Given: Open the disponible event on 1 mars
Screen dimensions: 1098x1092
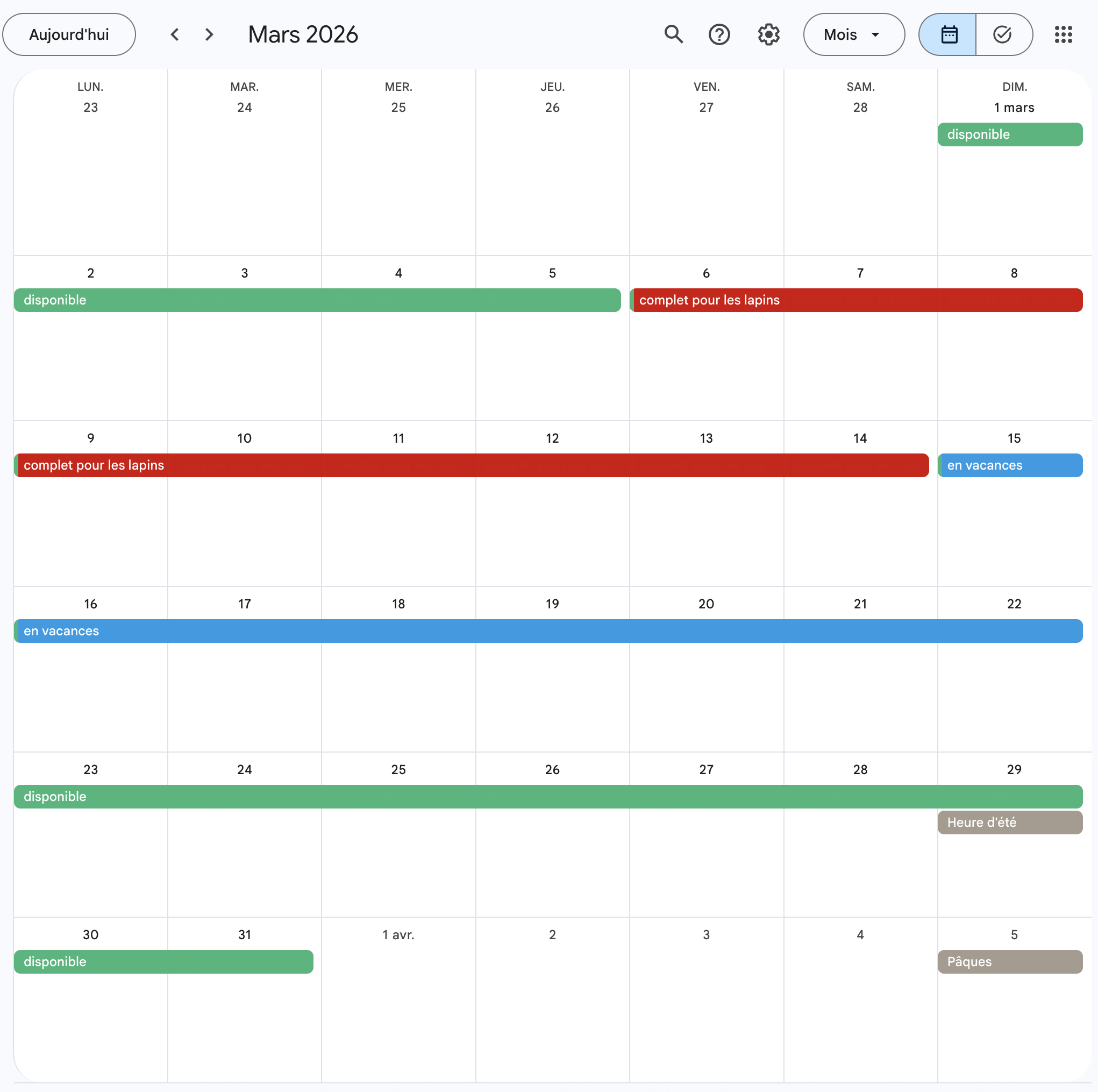Looking at the screenshot, I should (1009, 134).
